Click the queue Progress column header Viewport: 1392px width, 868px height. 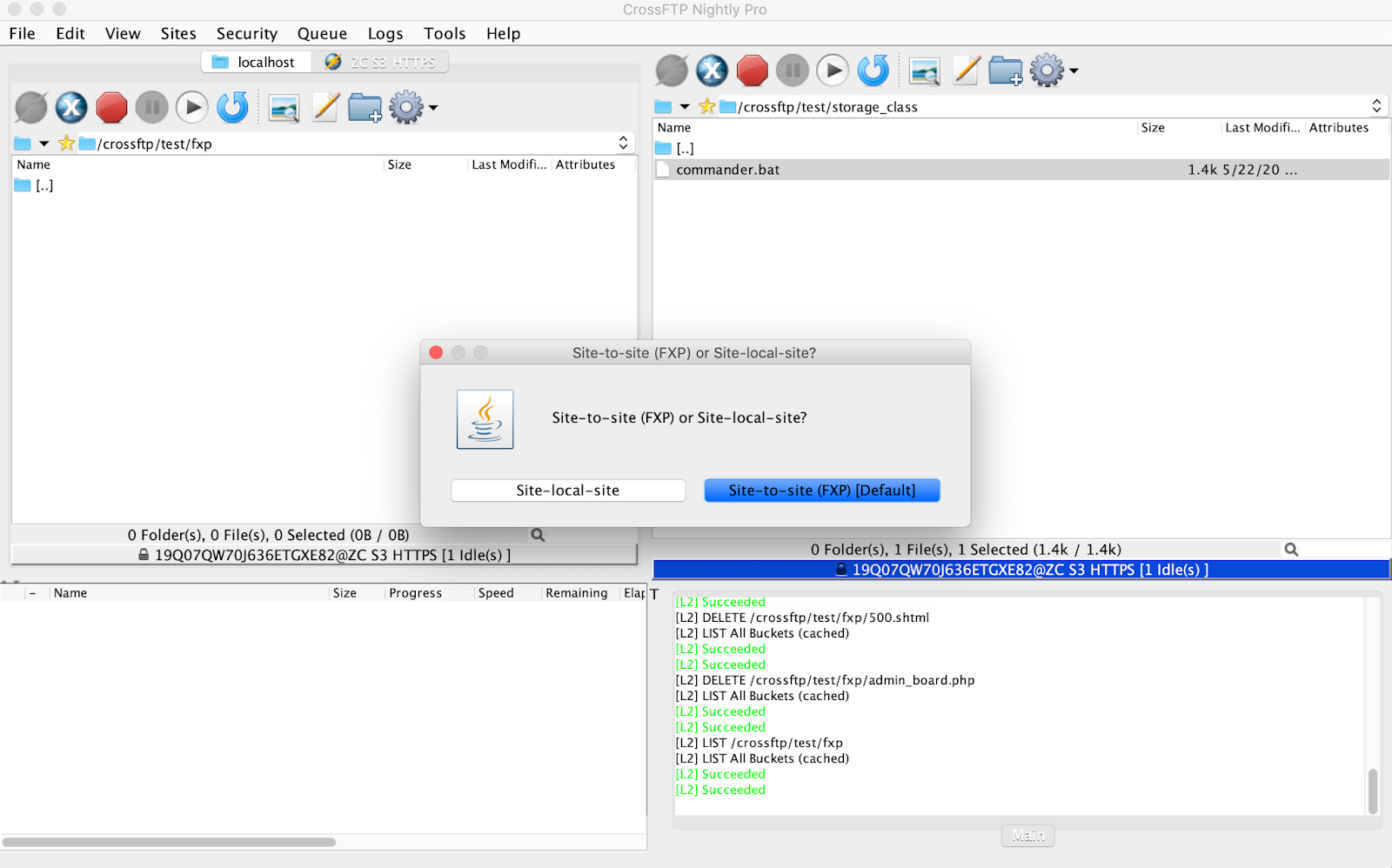[x=429, y=593]
